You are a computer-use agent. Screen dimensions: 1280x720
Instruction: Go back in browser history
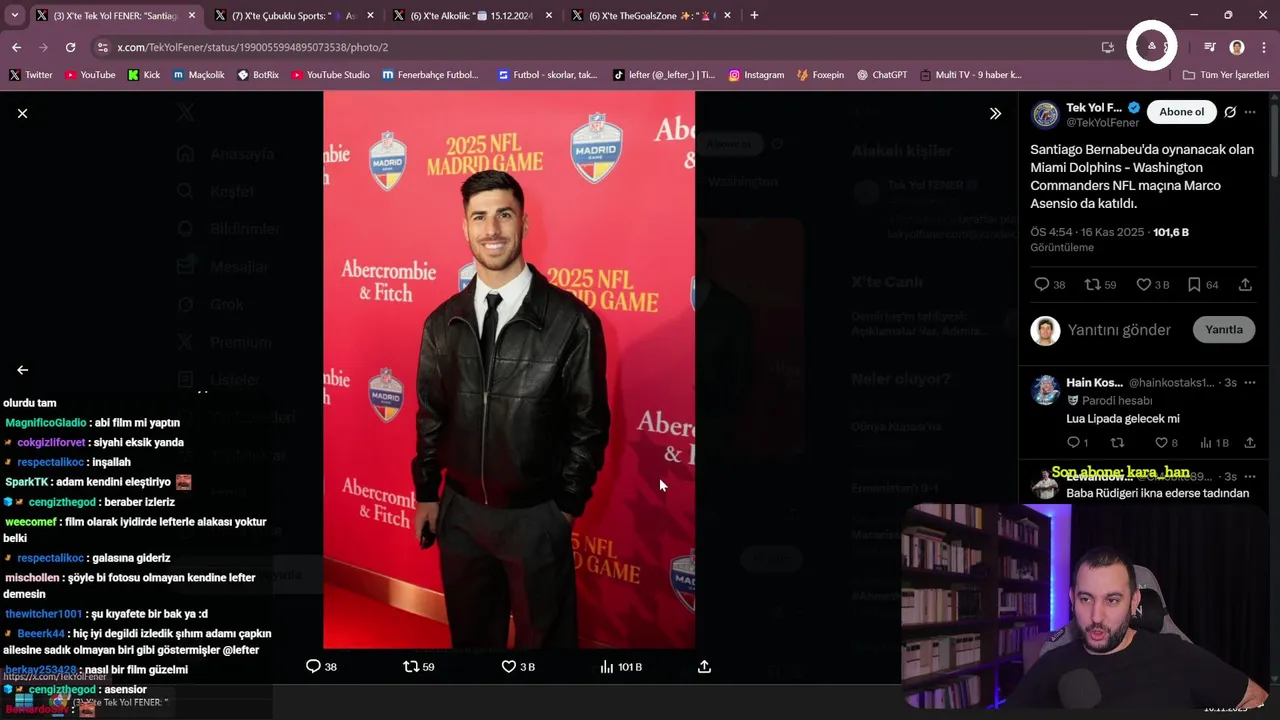click(x=16, y=47)
